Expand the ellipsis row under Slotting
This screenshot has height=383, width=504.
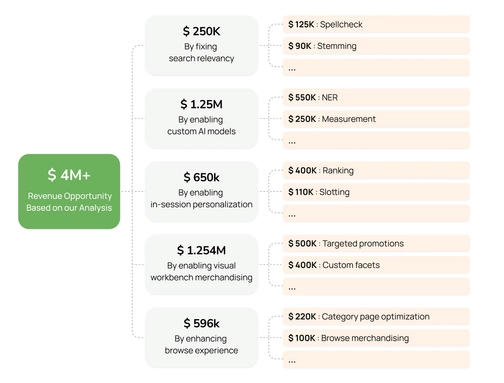376,214
